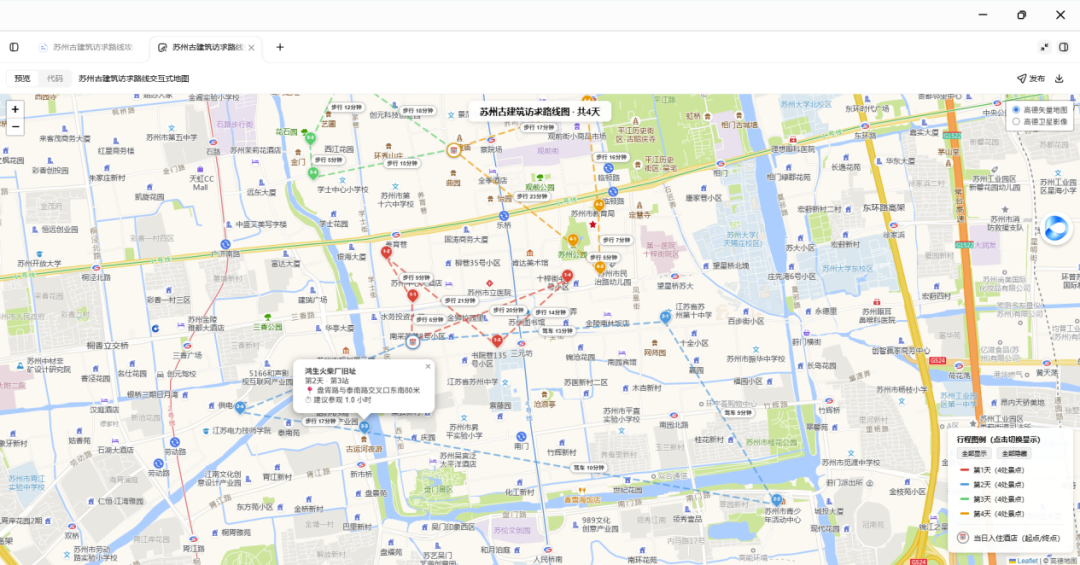
Task: Click the collapse-arrows icon in tab bar
Action: point(1045,48)
